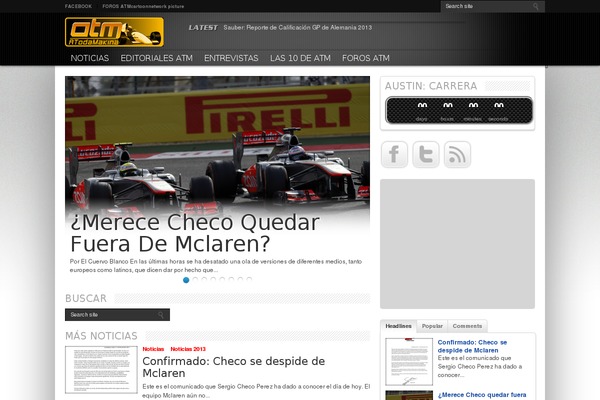Viewport: 600px width, 400px height.
Task: Open article title Confirmado: Checo se despide de Mclaren
Action: [x=233, y=367]
